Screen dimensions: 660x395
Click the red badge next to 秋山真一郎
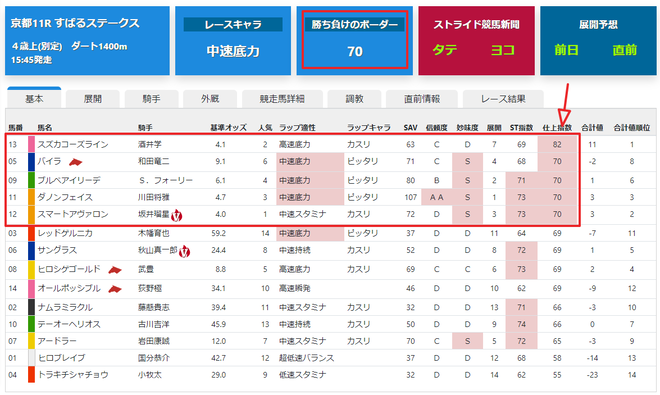pyautogui.click(x=184, y=251)
